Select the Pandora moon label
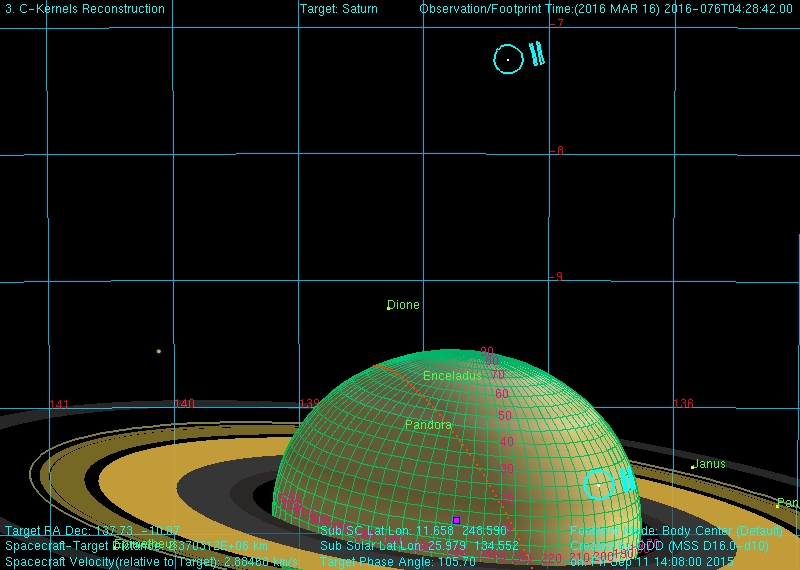 [428, 425]
